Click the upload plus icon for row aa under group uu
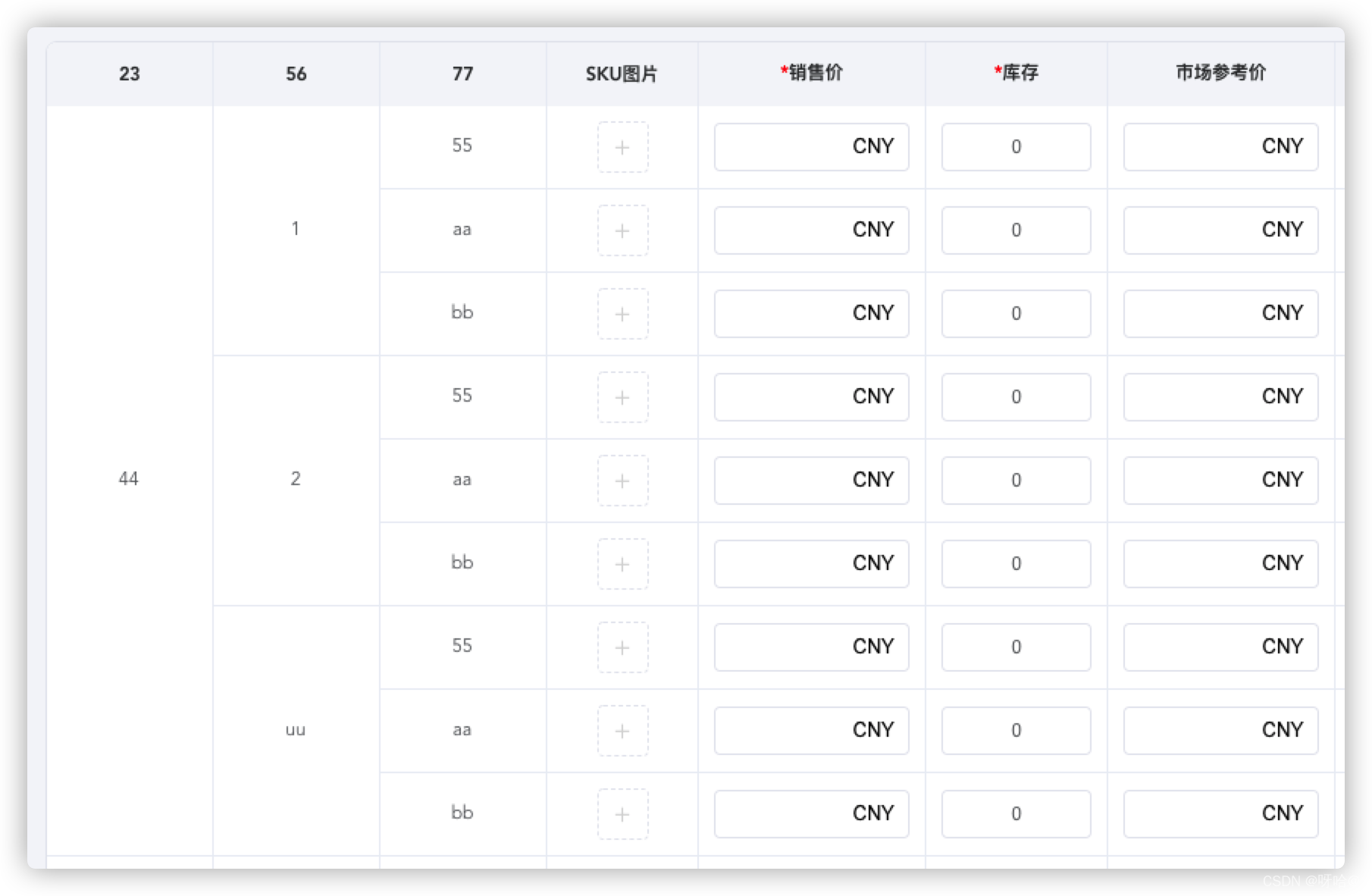Screen dimensions: 1372x896 pos(622,730)
